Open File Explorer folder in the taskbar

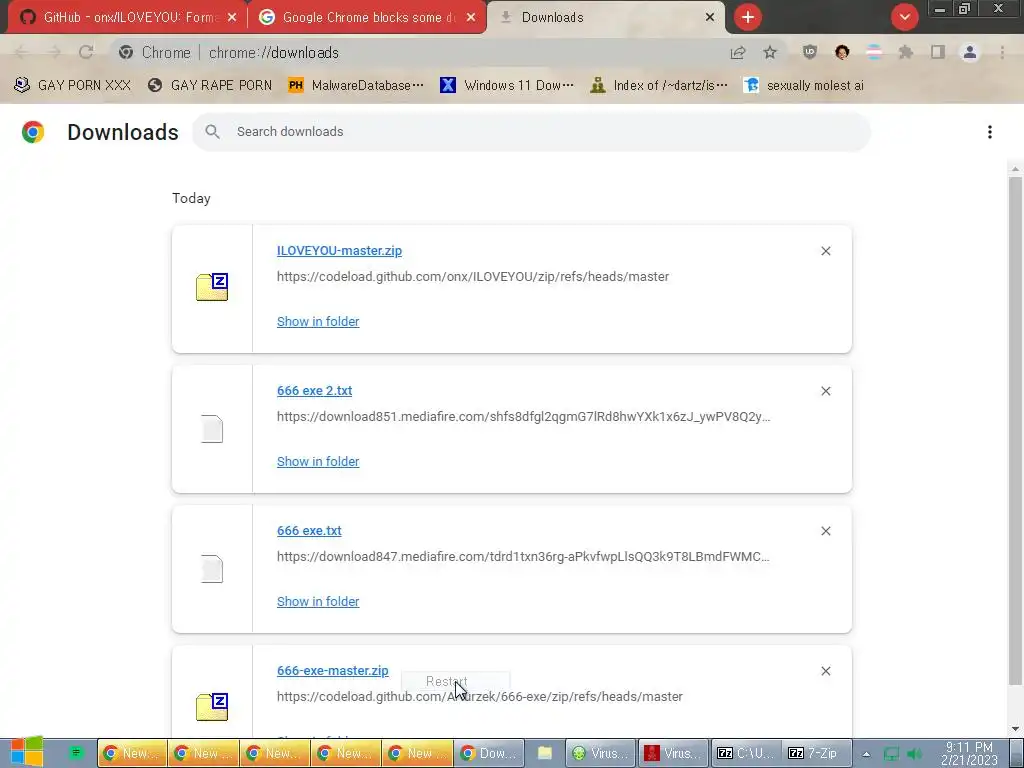click(545, 753)
